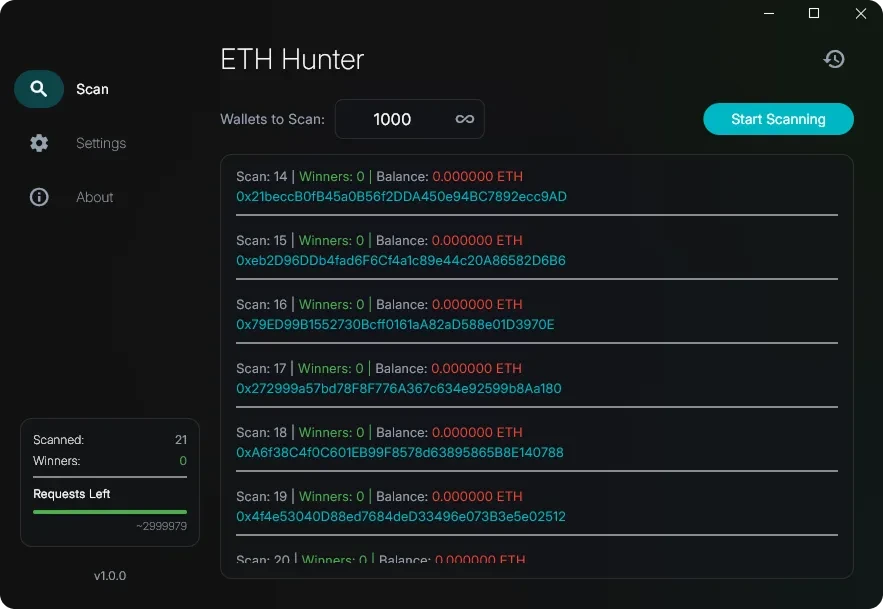This screenshot has width=883, height=609.
Task: Click wallet address of Scan 16
Action: pyautogui.click(x=395, y=325)
